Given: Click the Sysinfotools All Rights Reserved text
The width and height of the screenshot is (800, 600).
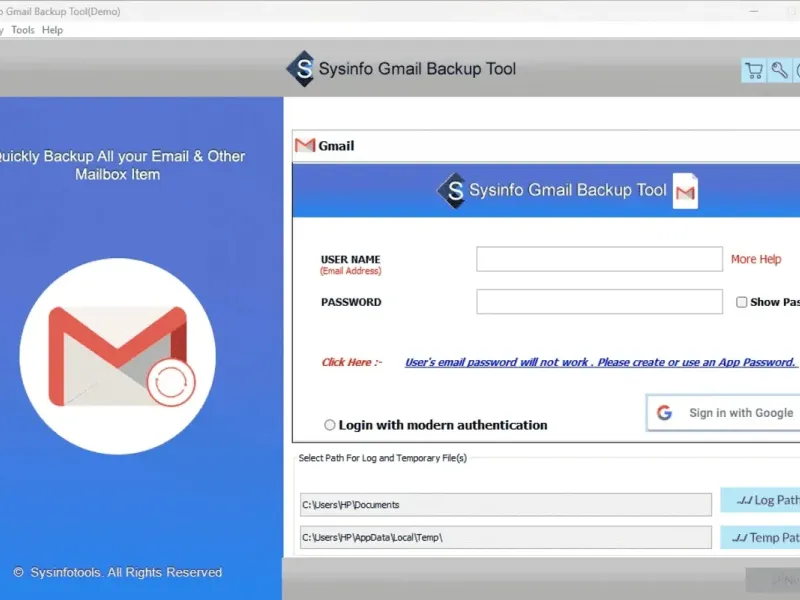Looking at the screenshot, I should pyautogui.click(x=118, y=572).
